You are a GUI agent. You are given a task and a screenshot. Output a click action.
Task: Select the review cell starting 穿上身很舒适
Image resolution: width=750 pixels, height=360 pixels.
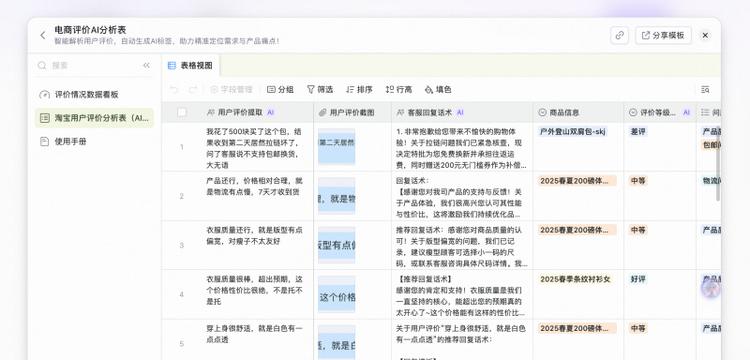257,340
